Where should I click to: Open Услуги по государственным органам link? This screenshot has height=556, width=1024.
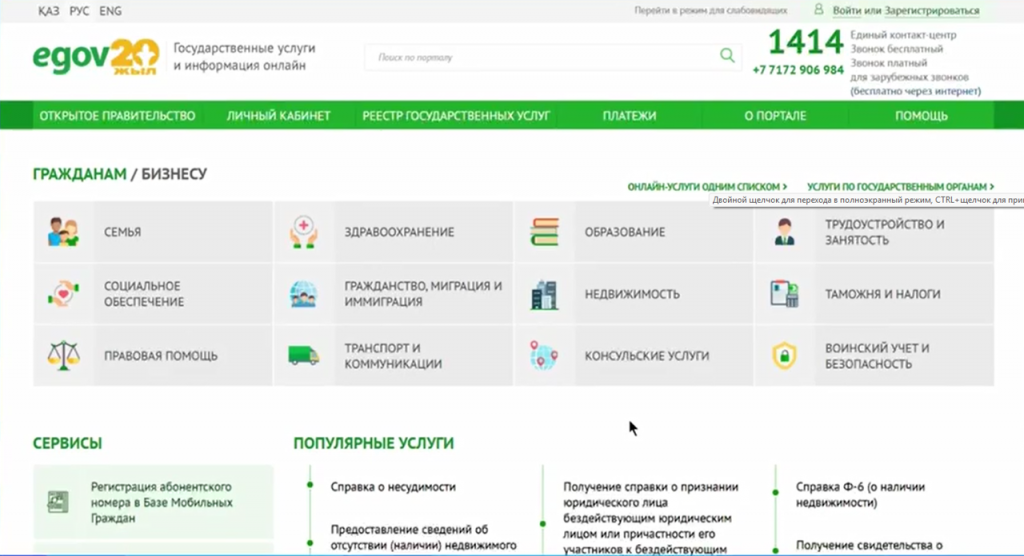[901, 187]
